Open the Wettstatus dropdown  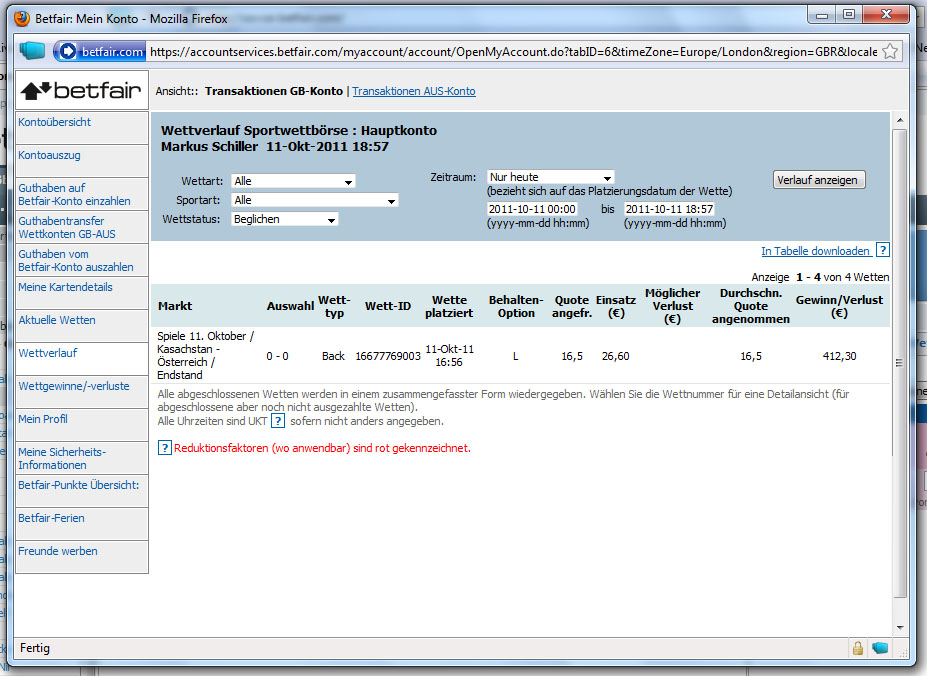pyautogui.click(x=285, y=219)
